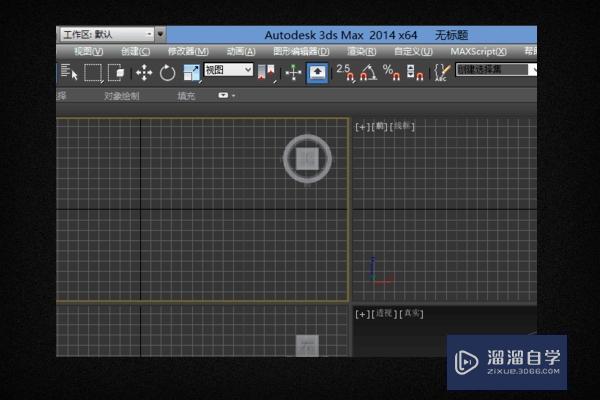Open Edit Named Selection Sets

click(x=442, y=72)
